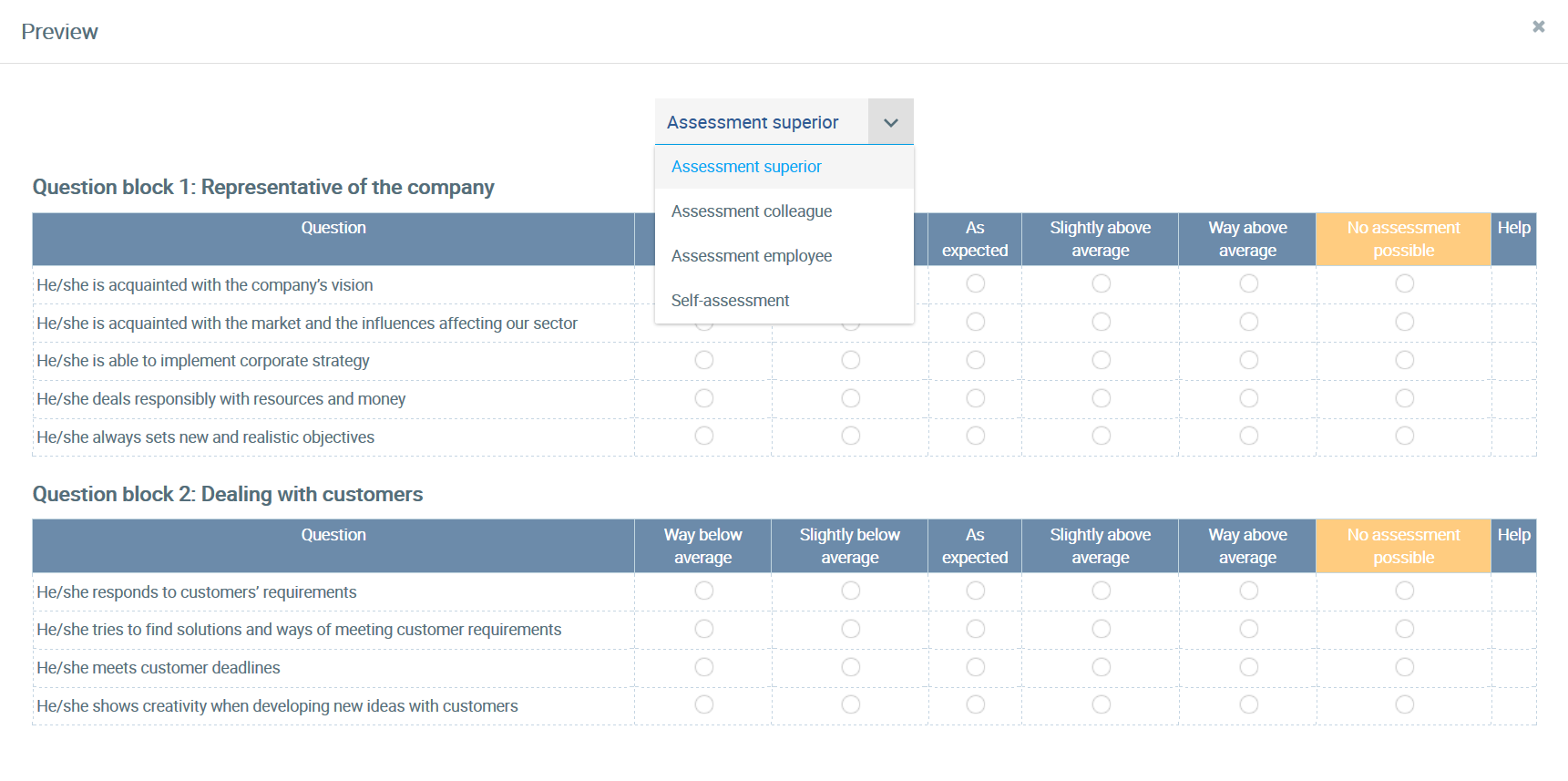Click the Help column header in block 1
Image resolution: width=1568 pixels, height=781 pixels.
click(1513, 239)
